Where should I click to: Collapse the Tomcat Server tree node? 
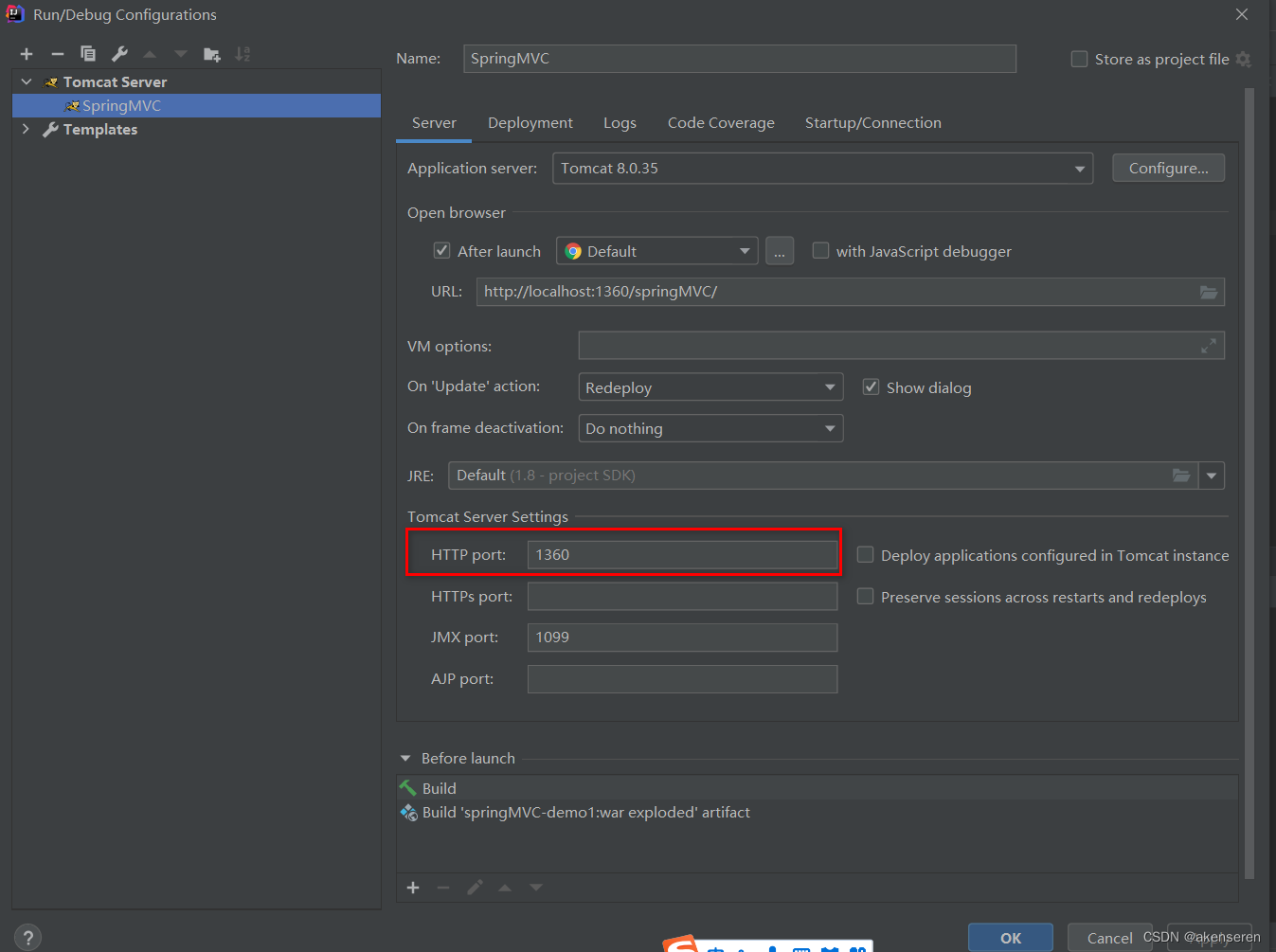pos(27,81)
